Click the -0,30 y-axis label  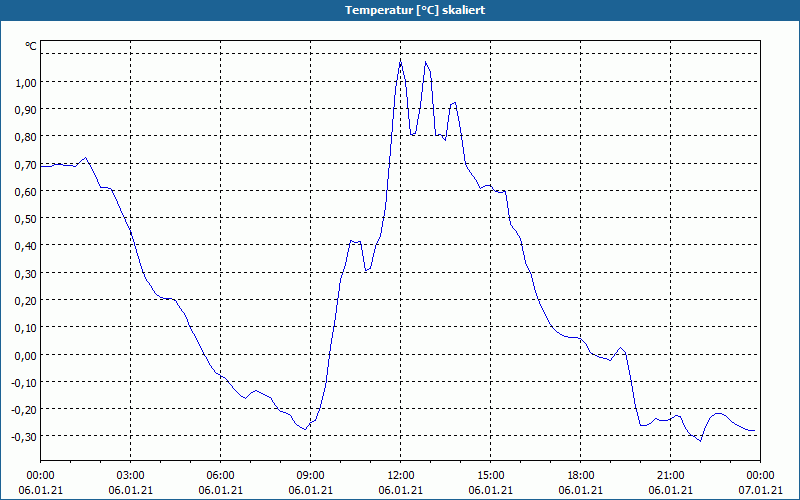click(x=24, y=437)
